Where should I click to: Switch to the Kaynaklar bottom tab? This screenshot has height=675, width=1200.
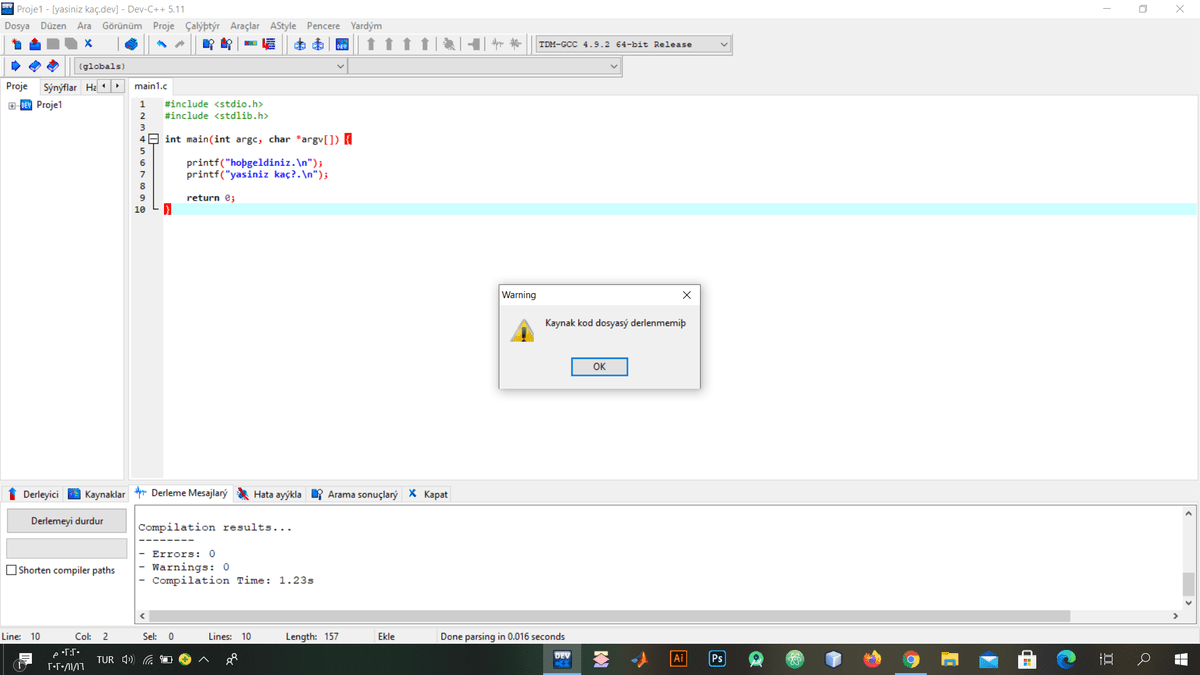(x=96, y=494)
